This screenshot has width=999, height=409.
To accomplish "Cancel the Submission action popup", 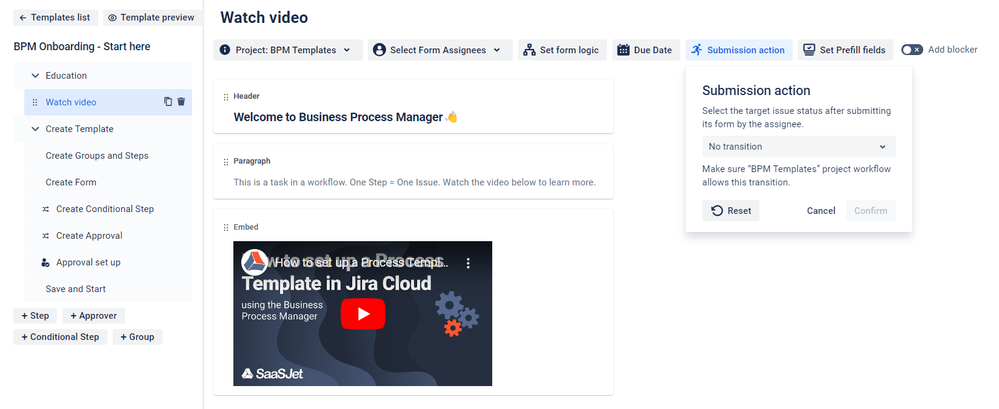I will coord(821,211).
